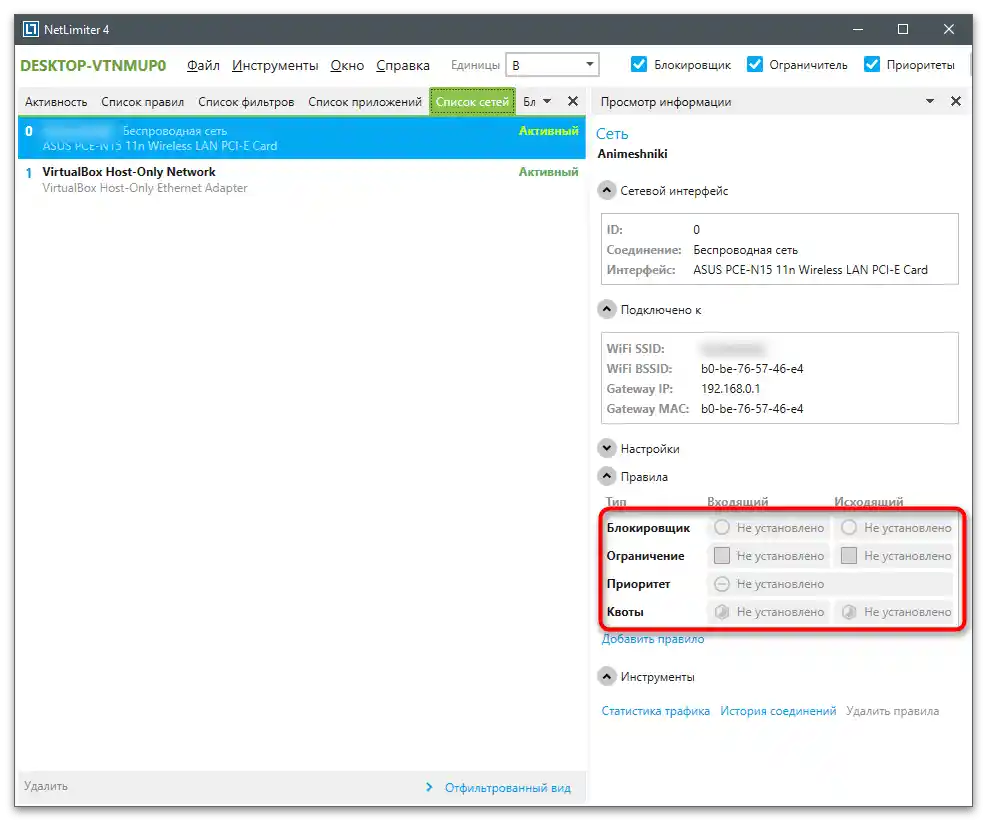This screenshot has width=987, height=821.
Task: Open the Единицы units dropdown
Action: 552,64
